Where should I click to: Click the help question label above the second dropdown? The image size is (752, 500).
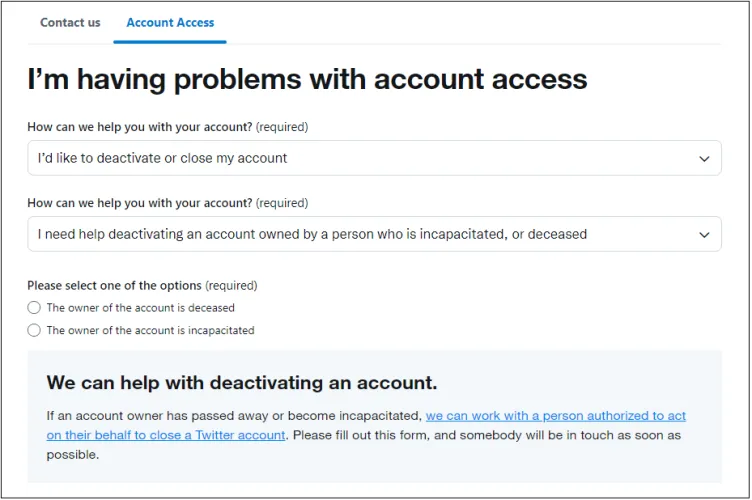point(140,203)
